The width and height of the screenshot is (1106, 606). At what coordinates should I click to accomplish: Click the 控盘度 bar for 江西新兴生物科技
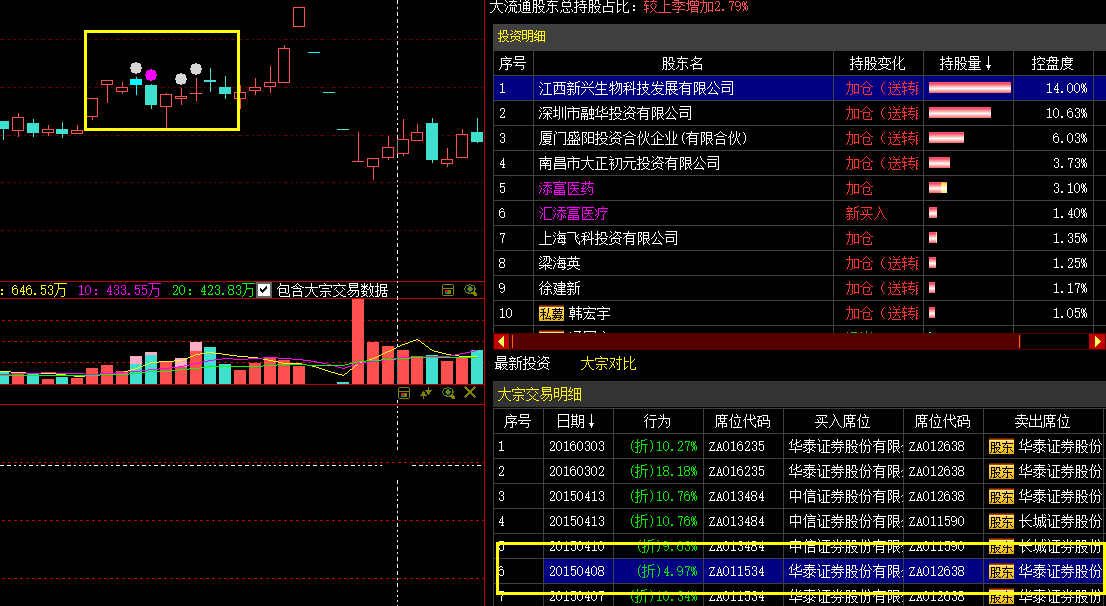[x=969, y=88]
